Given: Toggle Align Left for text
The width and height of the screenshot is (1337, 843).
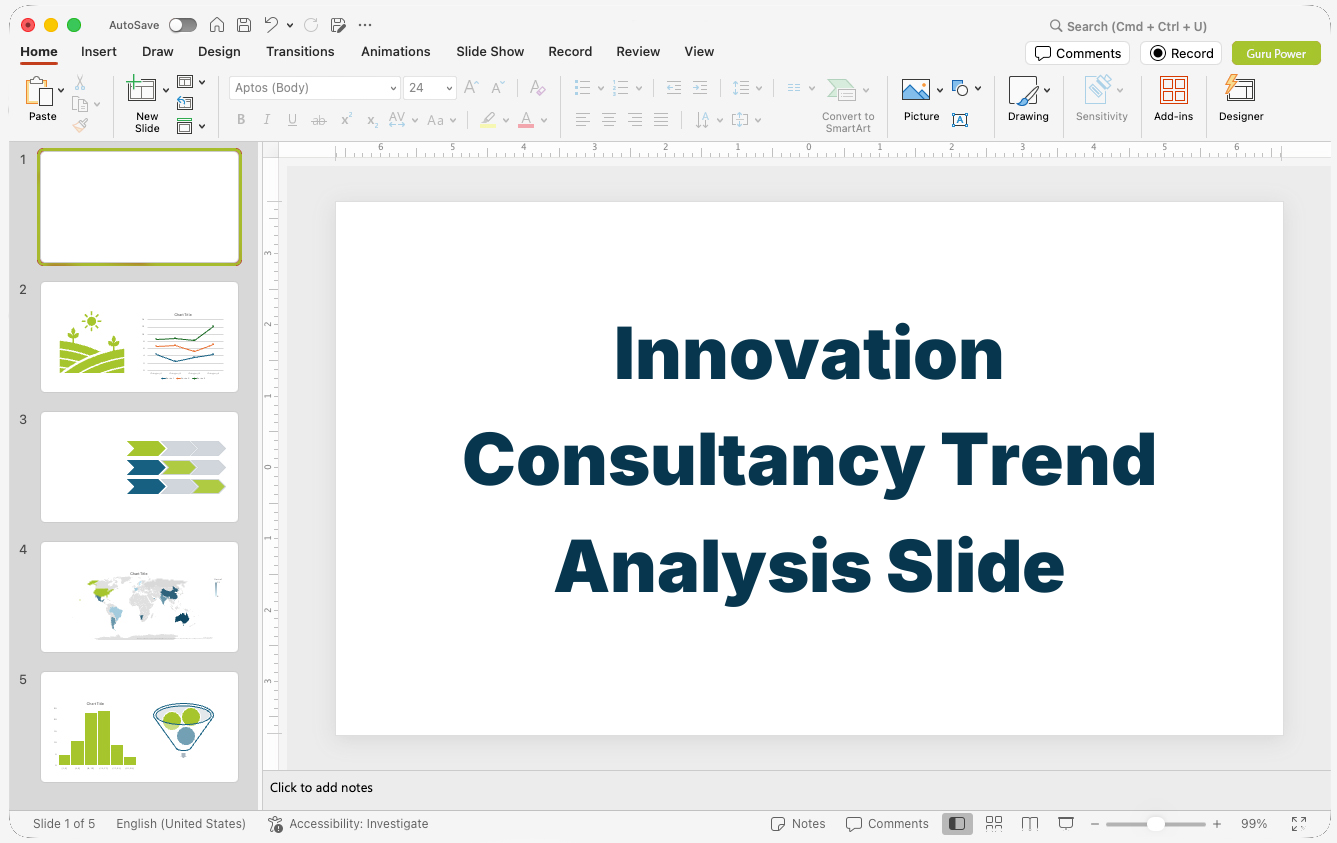Looking at the screenshot, I should tap(583, 120).
